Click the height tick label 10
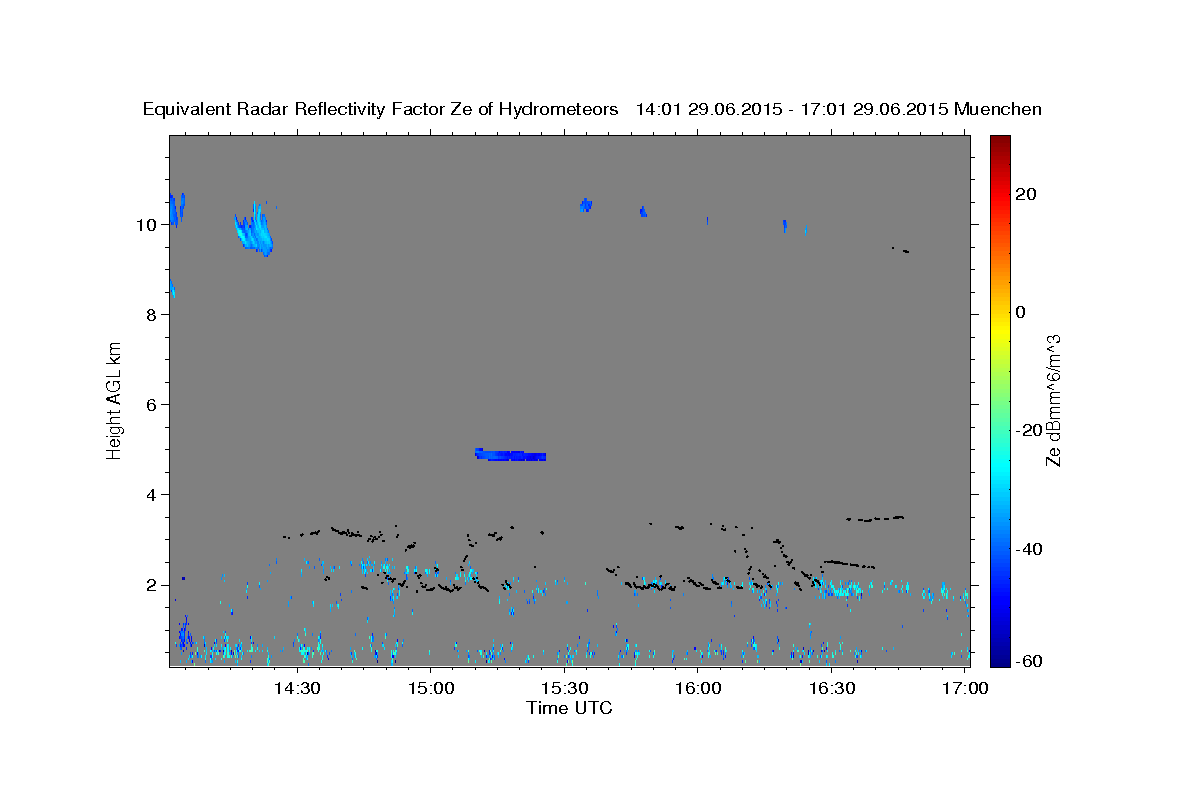Viewport: 1200px width, 800px height. (146, 225)
